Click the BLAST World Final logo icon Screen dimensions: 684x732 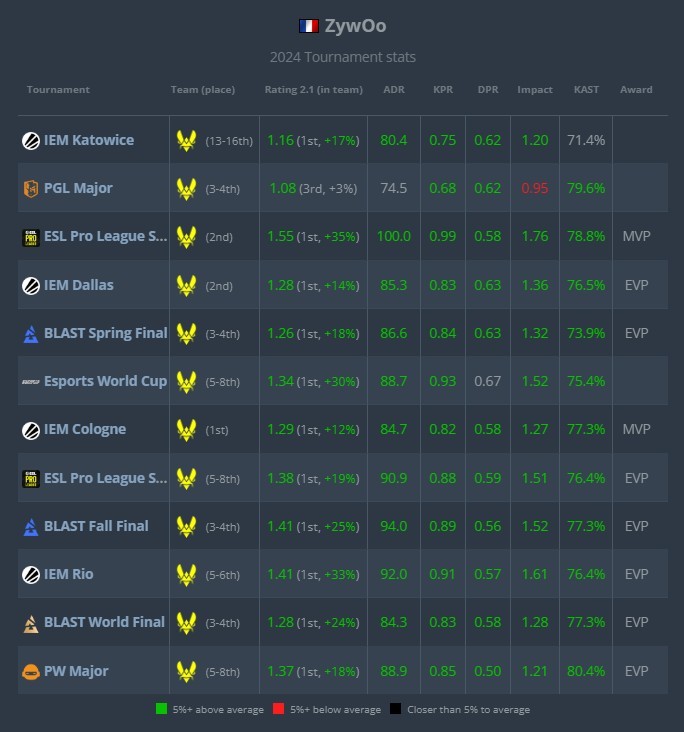pos(31,622)
